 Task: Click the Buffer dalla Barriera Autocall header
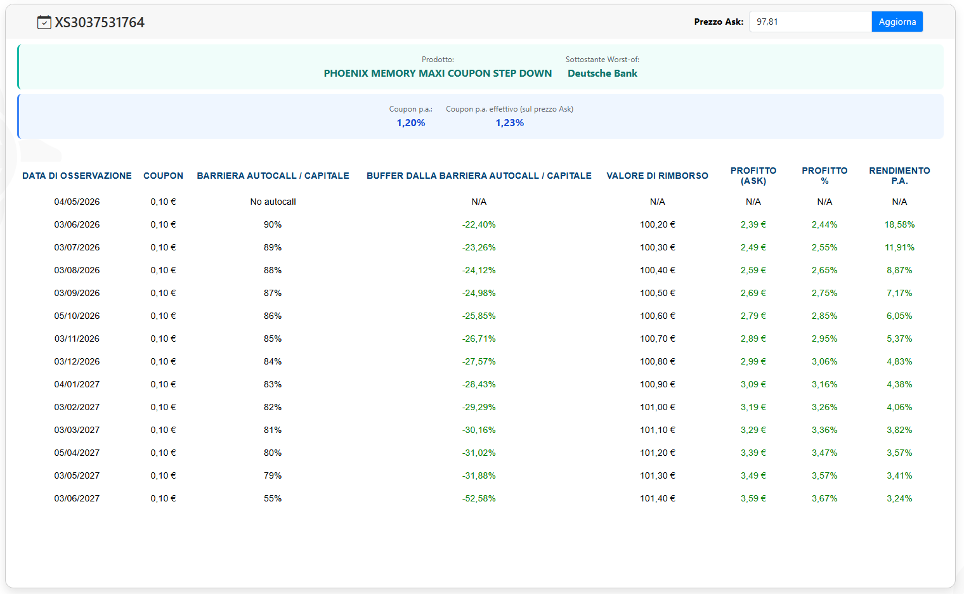(479, 176)
